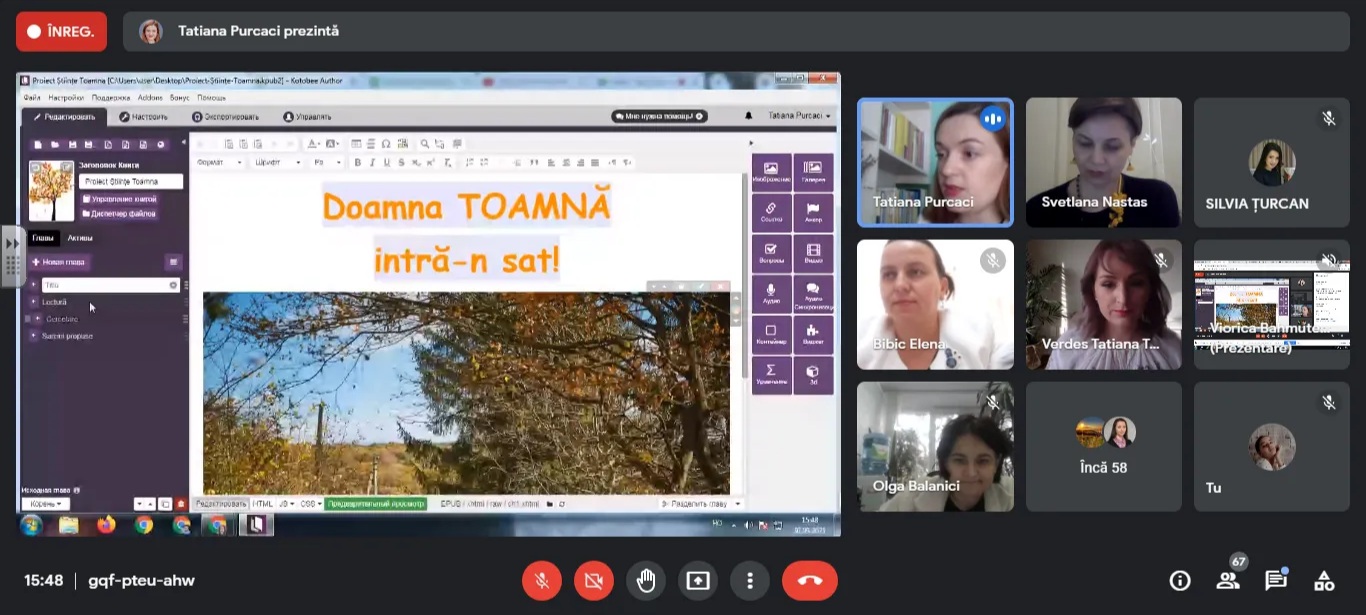Open the Файл menu
This screenshot has width=1366, height=615.
pos(32,98)
